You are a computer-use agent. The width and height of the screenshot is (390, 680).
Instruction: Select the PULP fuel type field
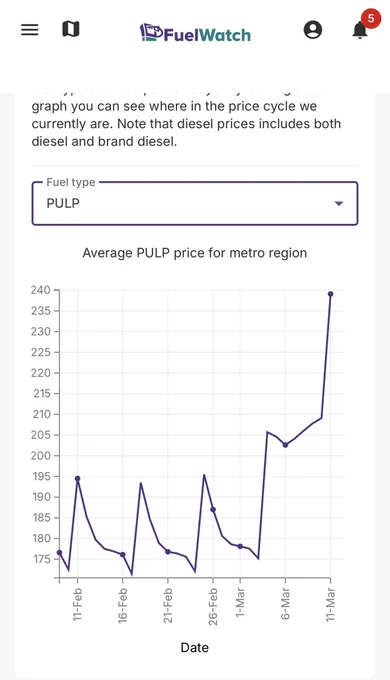(x=195, y=203)
